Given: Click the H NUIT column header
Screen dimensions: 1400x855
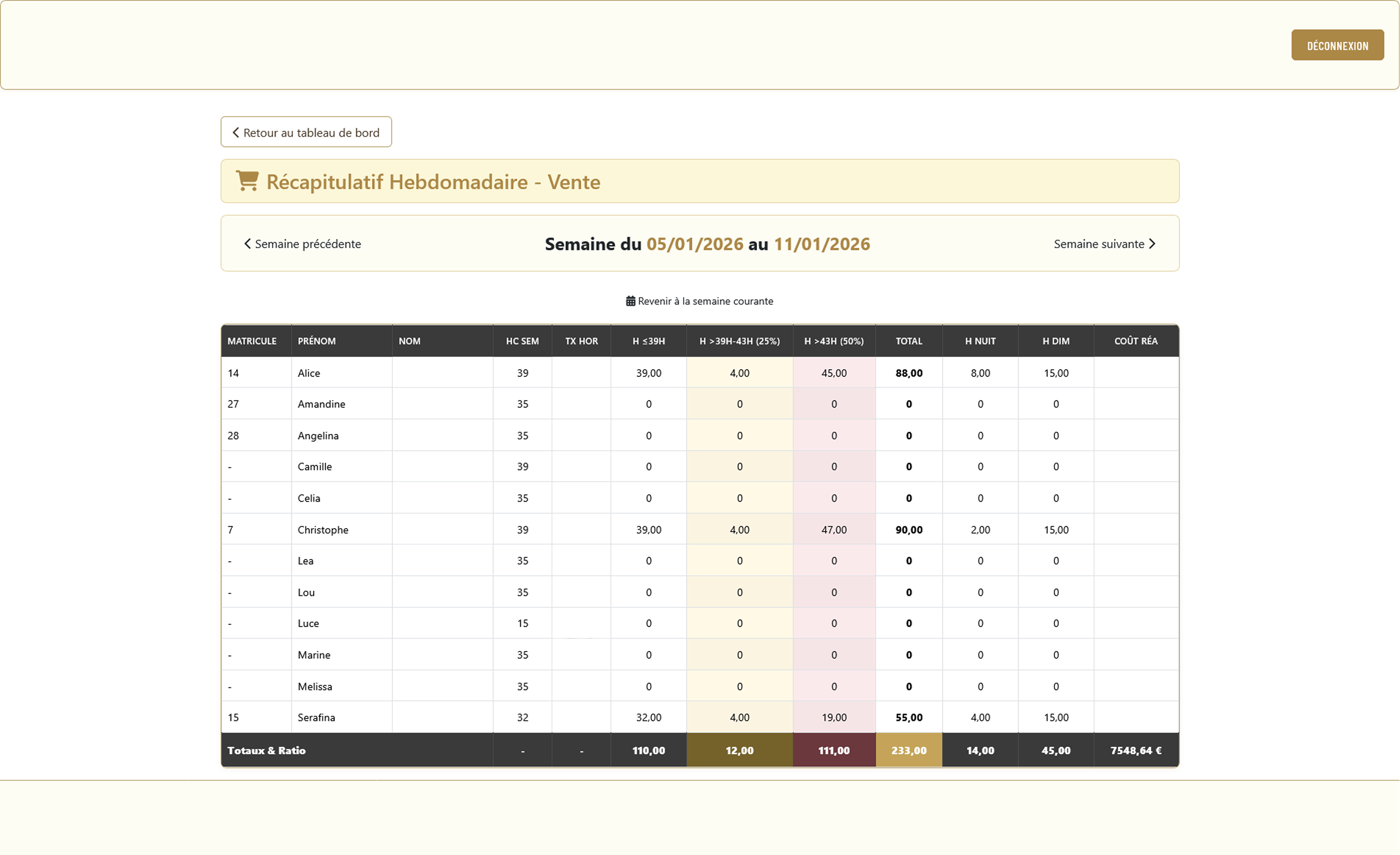Looking at the screenshot, I should [x=980, y=341].
